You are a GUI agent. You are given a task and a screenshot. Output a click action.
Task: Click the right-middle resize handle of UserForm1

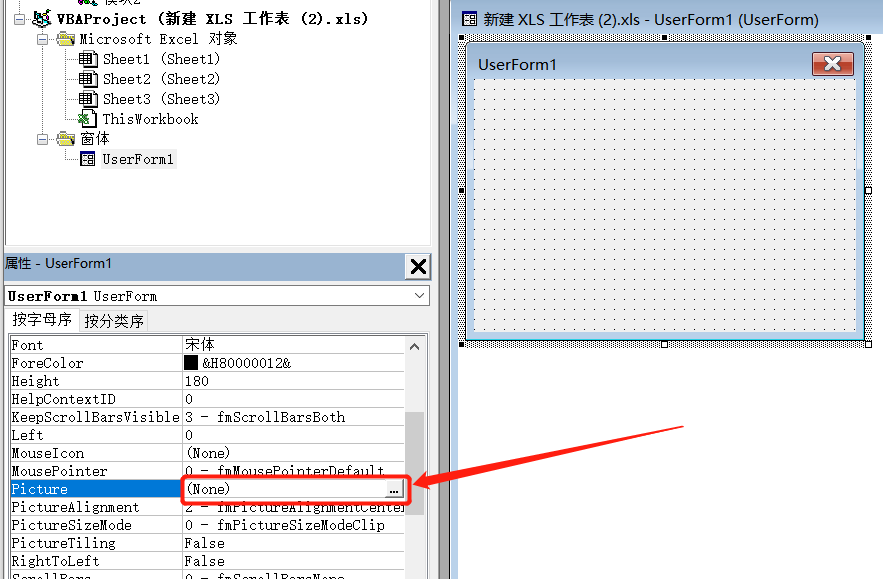click(868, 190)
